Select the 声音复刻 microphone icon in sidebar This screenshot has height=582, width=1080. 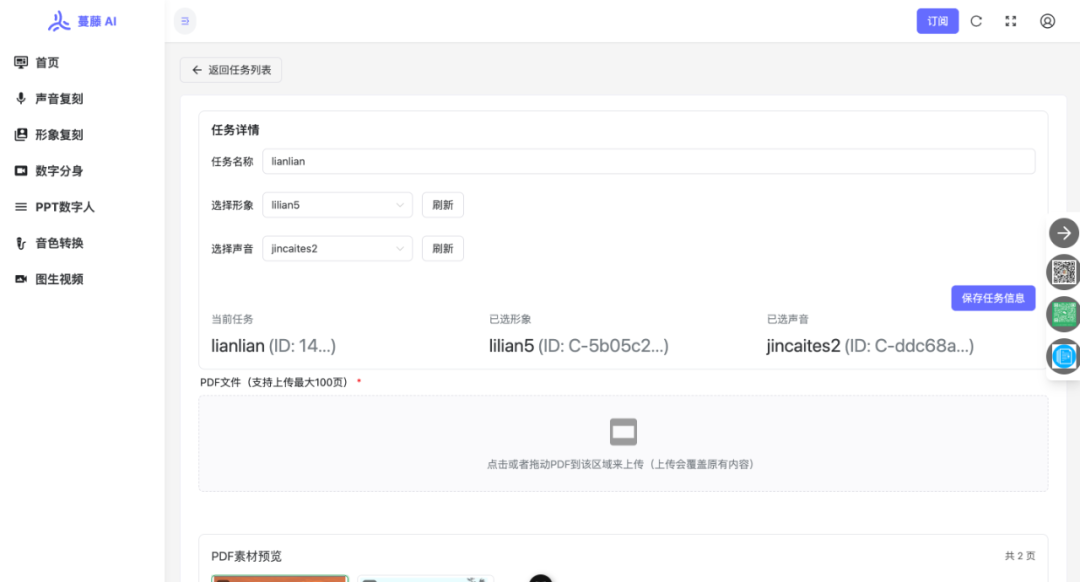click(22, 98)
